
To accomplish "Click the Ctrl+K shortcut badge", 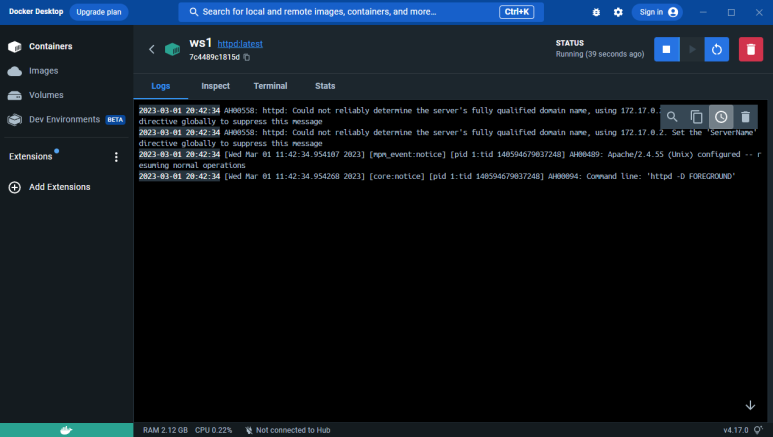I will (x=516, y=12).
